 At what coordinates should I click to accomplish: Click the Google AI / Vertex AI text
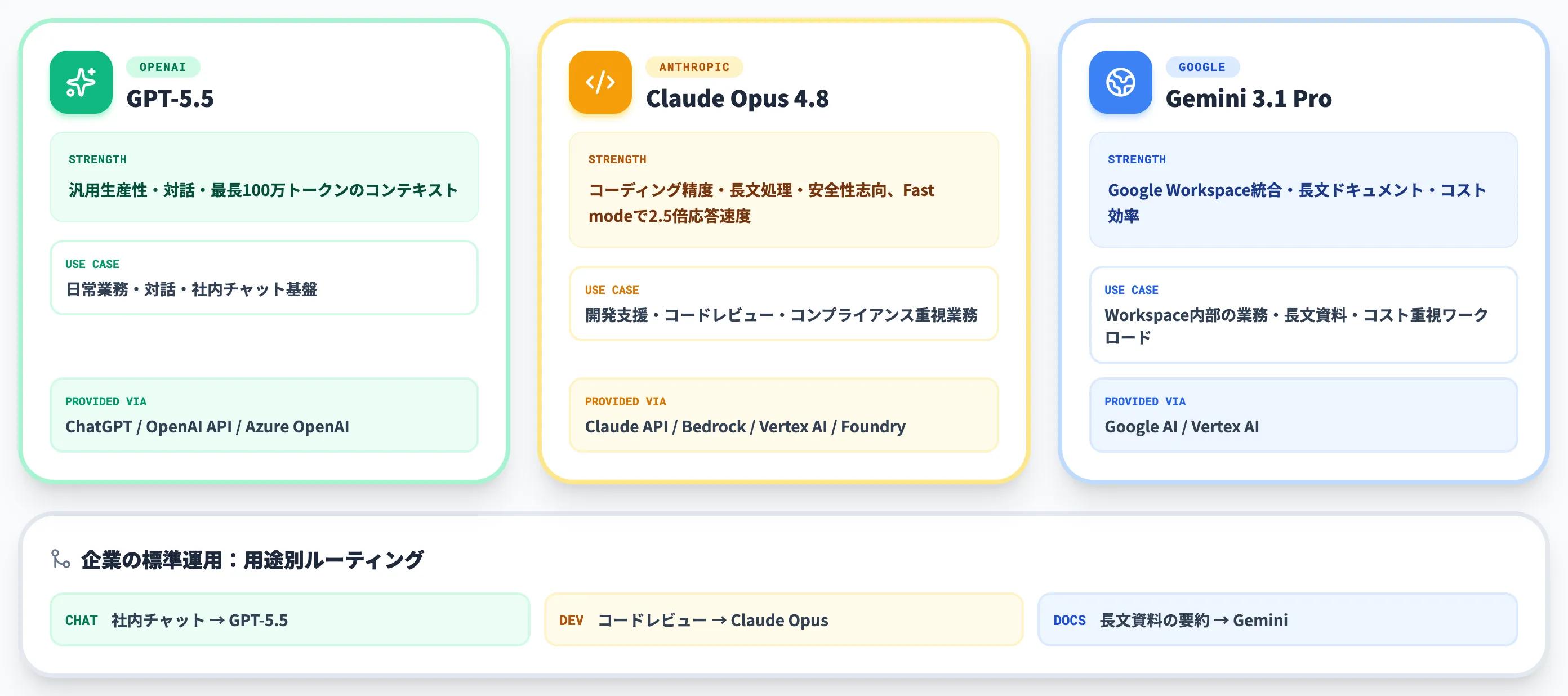1182,426
